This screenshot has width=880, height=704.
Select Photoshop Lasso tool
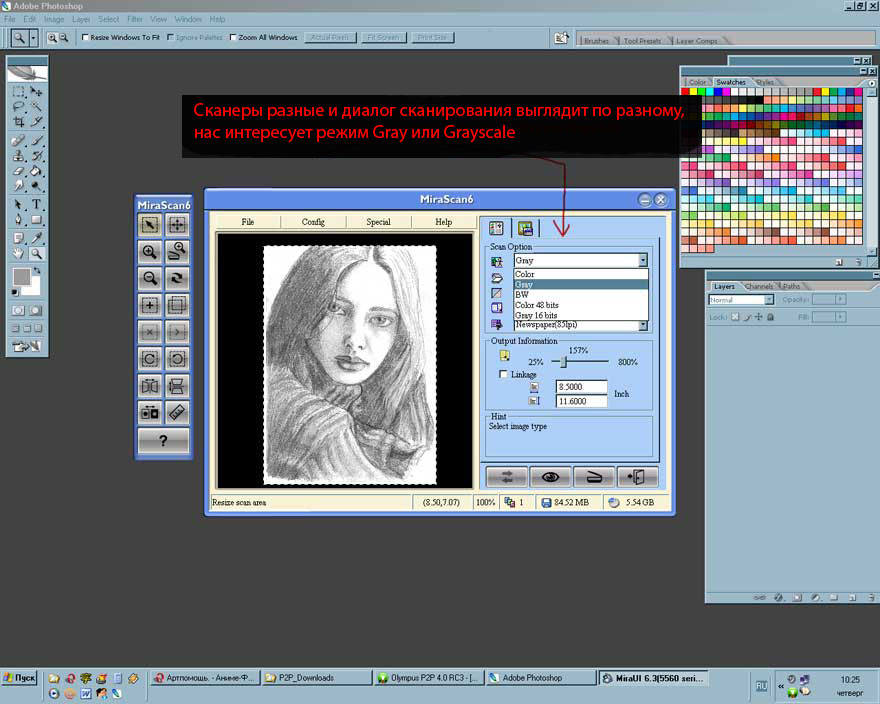point(19,107)
